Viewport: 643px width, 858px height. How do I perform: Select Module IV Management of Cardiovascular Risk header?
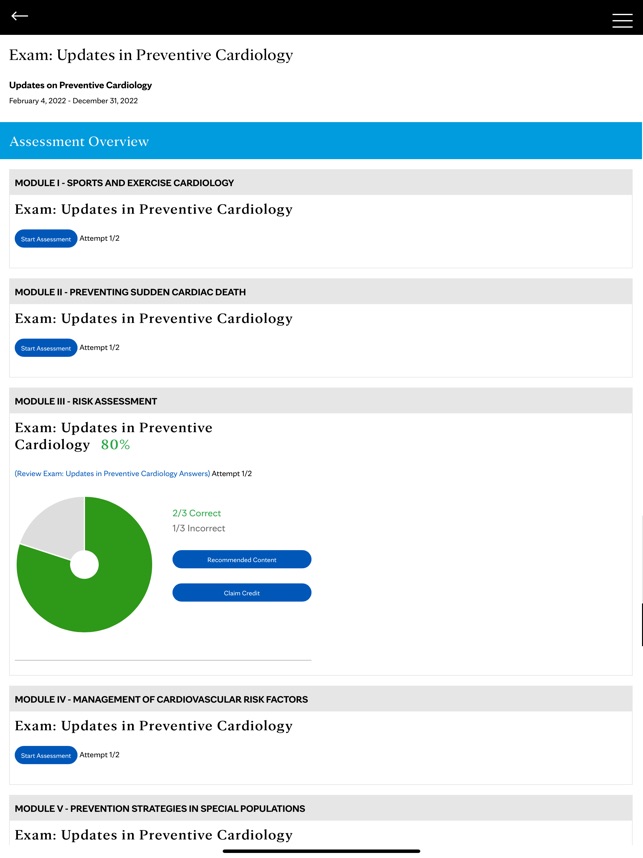[161, 699]
